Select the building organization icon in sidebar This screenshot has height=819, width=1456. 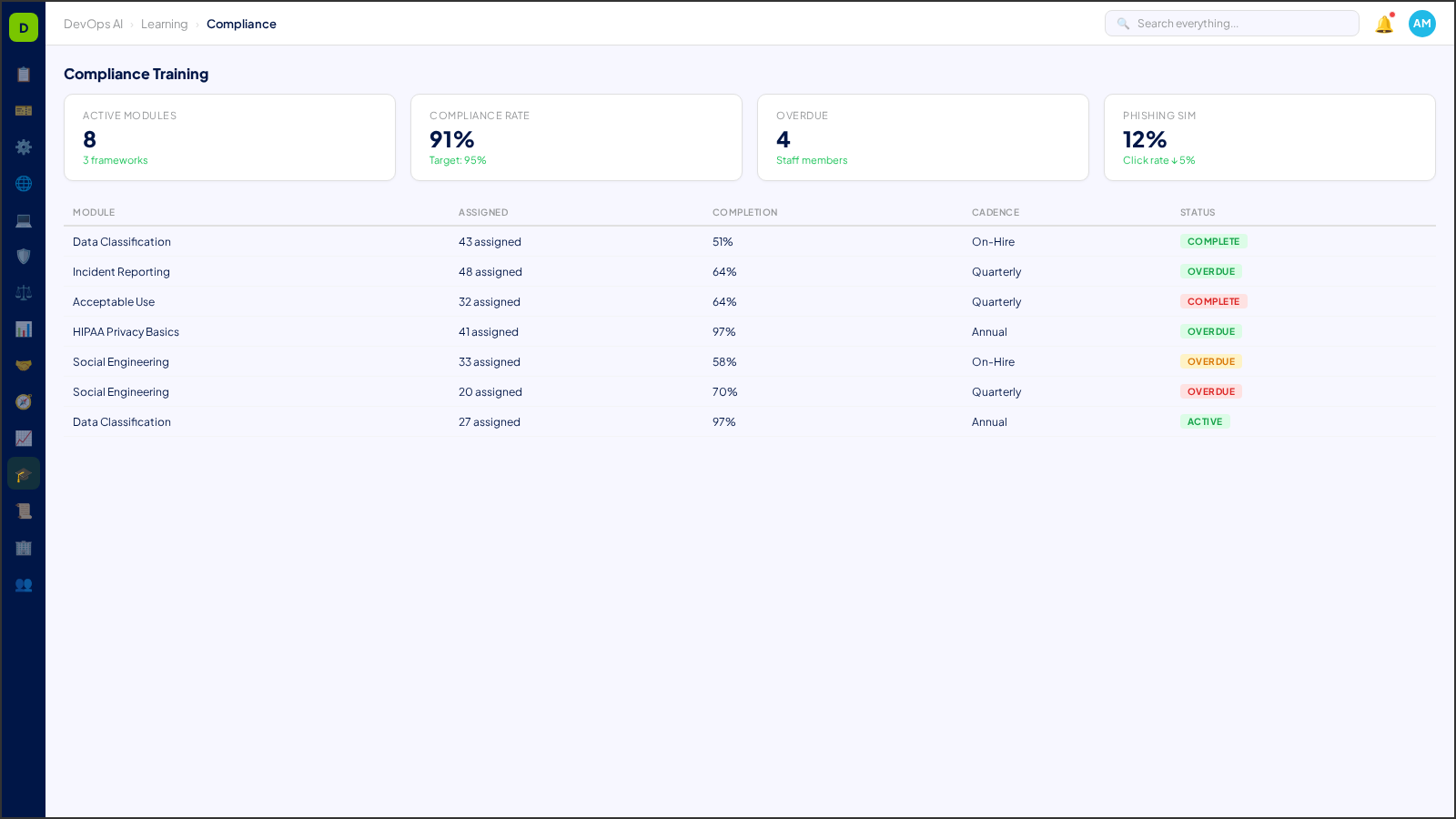(24, 548)
